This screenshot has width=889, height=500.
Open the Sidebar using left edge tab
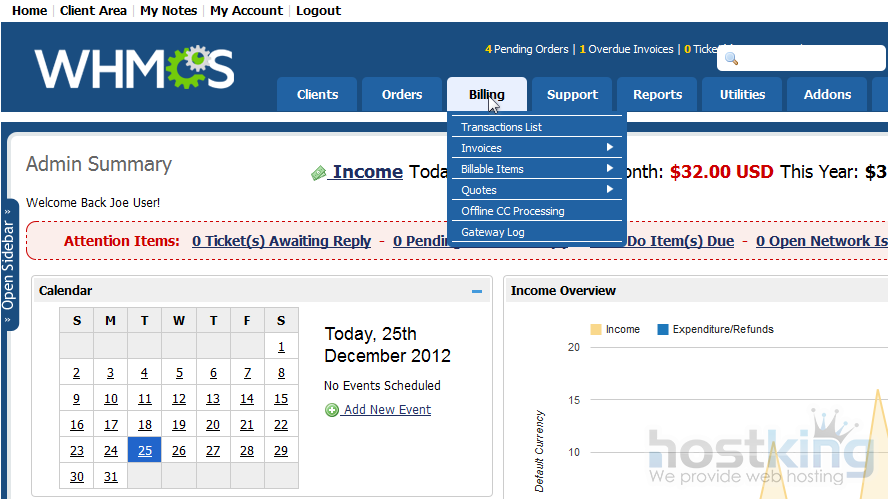[x=9, y=265]
